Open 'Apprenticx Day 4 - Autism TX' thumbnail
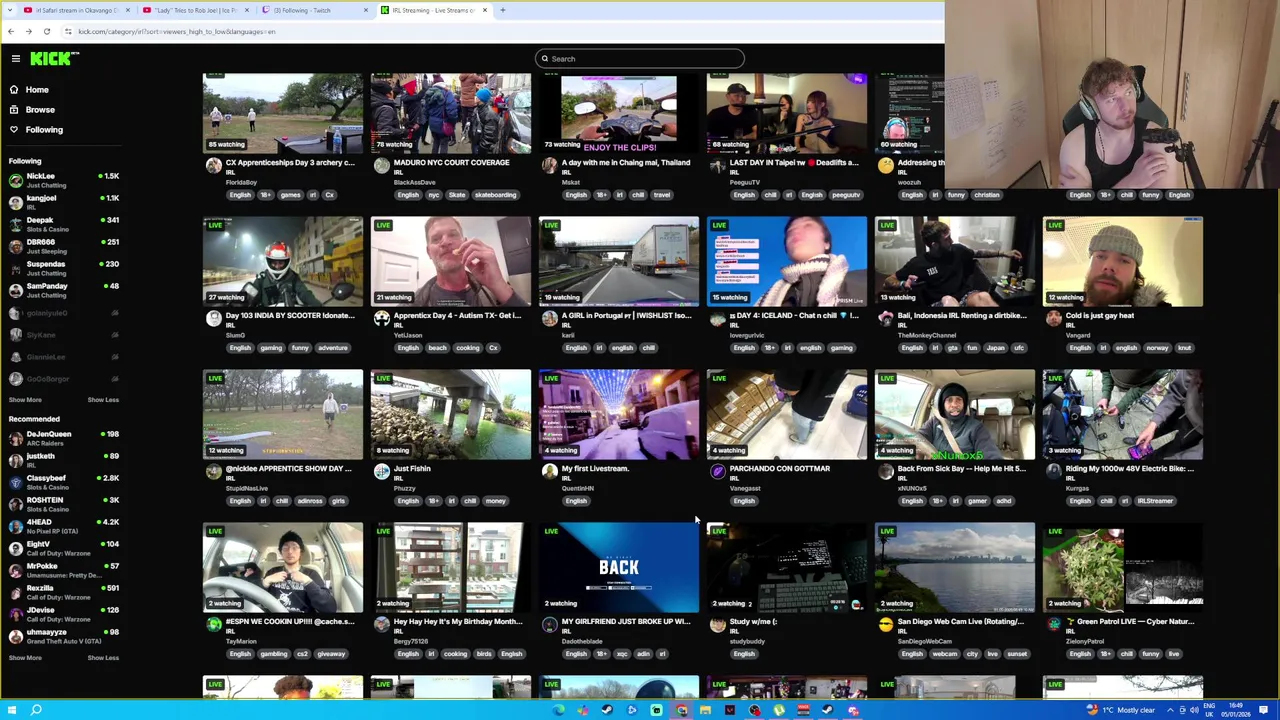The image size is (1280, 720). 451,261
